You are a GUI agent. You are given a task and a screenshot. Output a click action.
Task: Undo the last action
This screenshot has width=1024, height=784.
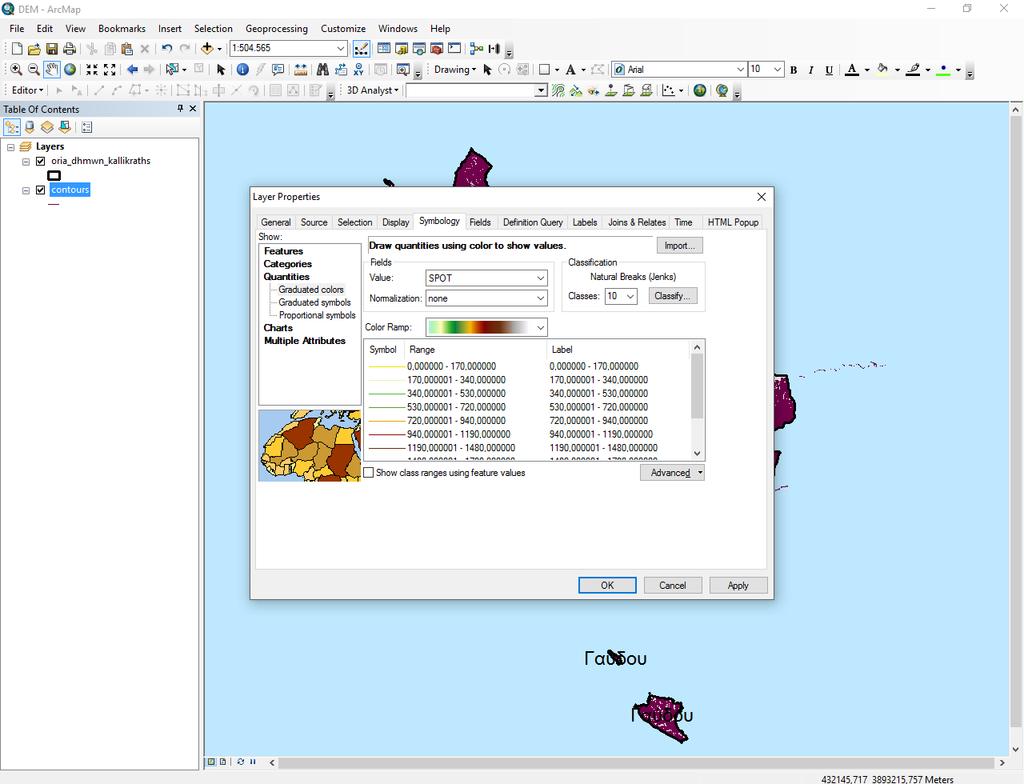click(x=167, y=48)
